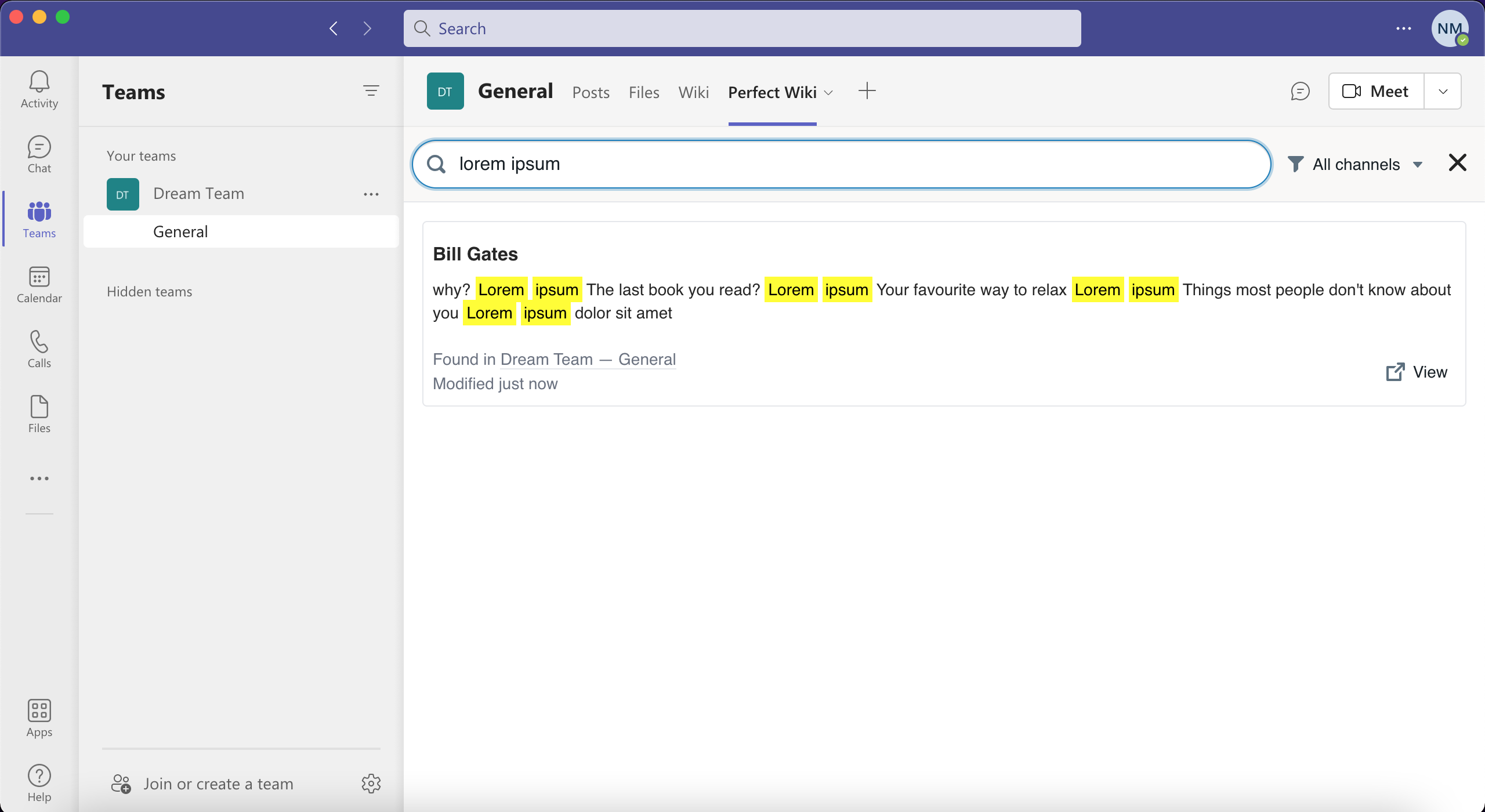Switch to the Posts tab
This screenshot has height=812, width=1485.
[x=590, y=92]
